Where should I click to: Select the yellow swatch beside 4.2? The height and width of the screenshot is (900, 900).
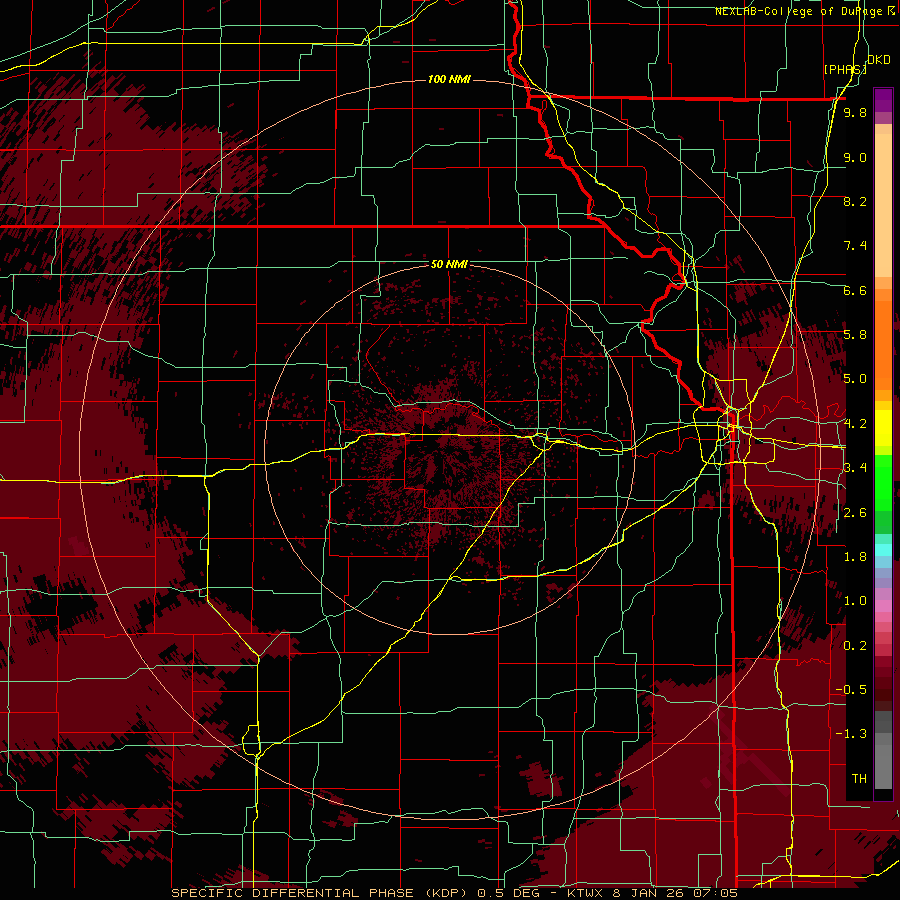883,428
